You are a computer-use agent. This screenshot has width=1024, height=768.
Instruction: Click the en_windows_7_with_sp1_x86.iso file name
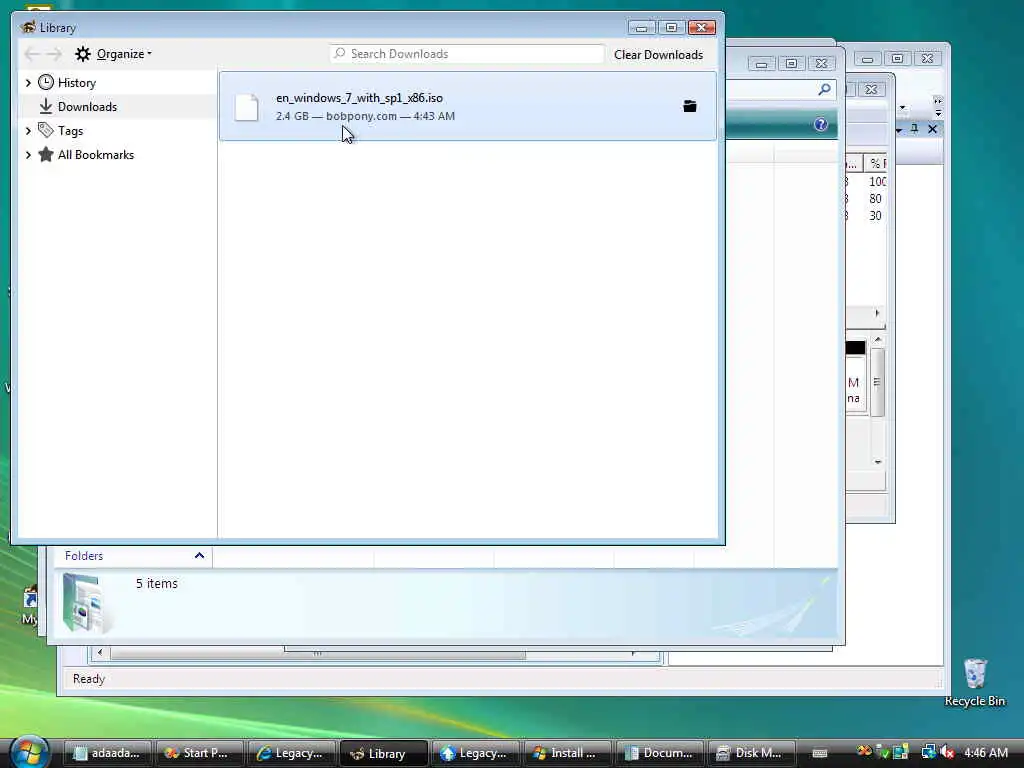(x=359, y=98)
